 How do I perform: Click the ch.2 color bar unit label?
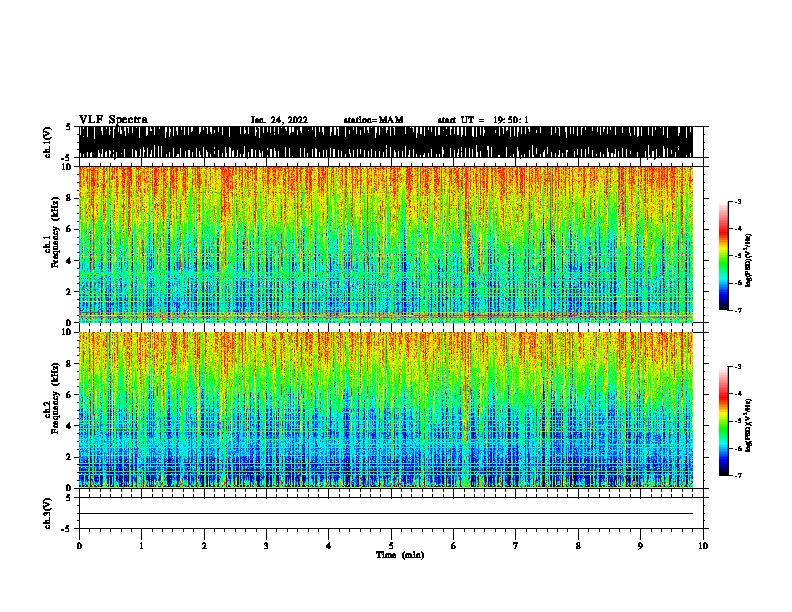pyautogui.click(x=749, y=425)
